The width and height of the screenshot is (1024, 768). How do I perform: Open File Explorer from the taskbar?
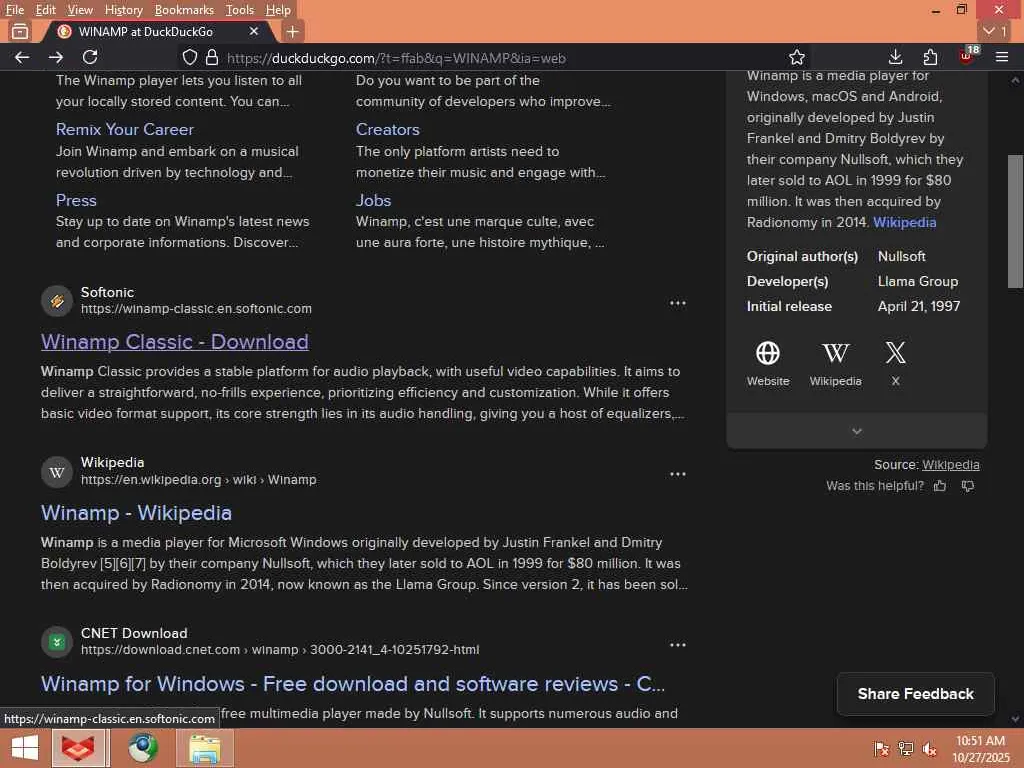[205, 748]
